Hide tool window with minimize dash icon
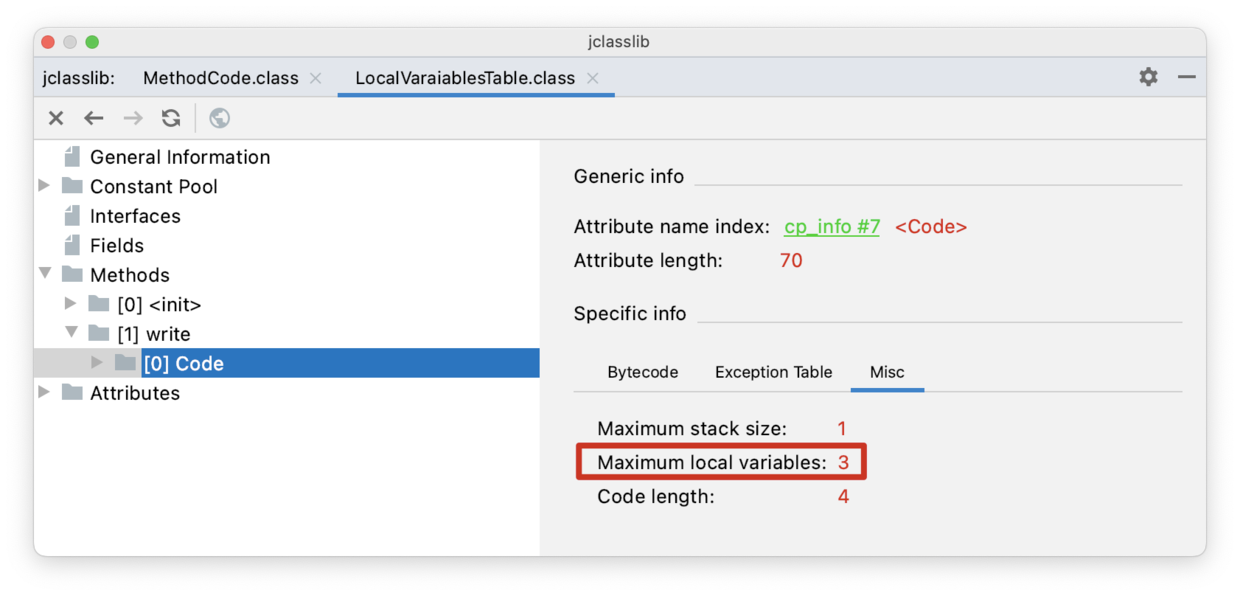The width and height of the screenshot is (1240, 596). (x=1187, y=77)
